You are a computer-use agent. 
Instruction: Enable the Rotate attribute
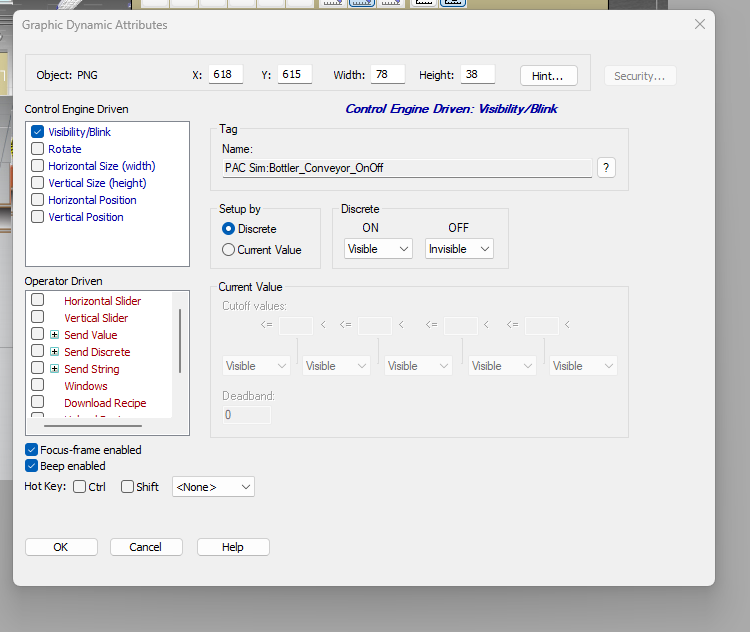(37, 149)
